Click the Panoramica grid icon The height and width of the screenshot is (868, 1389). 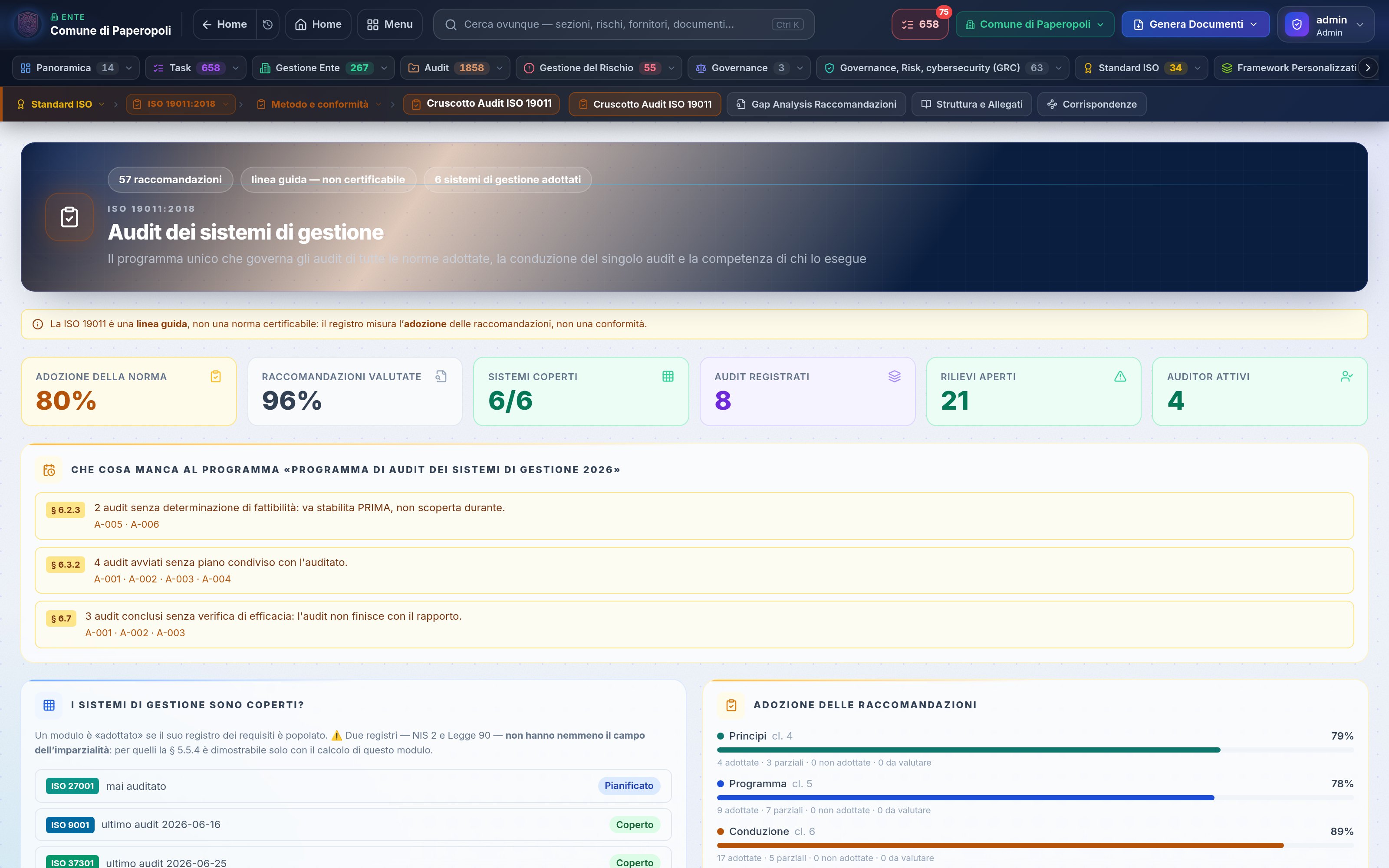25,68
